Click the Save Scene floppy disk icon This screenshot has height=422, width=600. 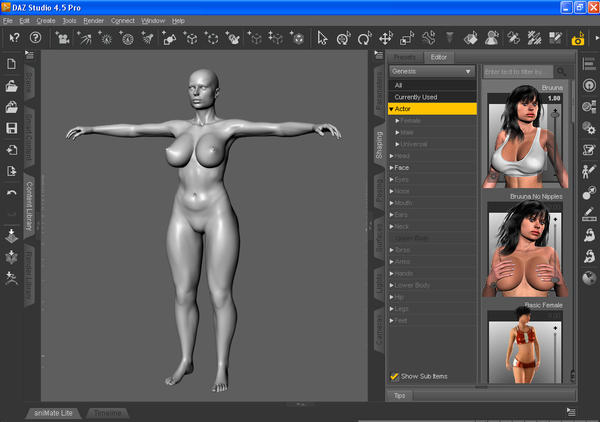click(x=11, y=129)
